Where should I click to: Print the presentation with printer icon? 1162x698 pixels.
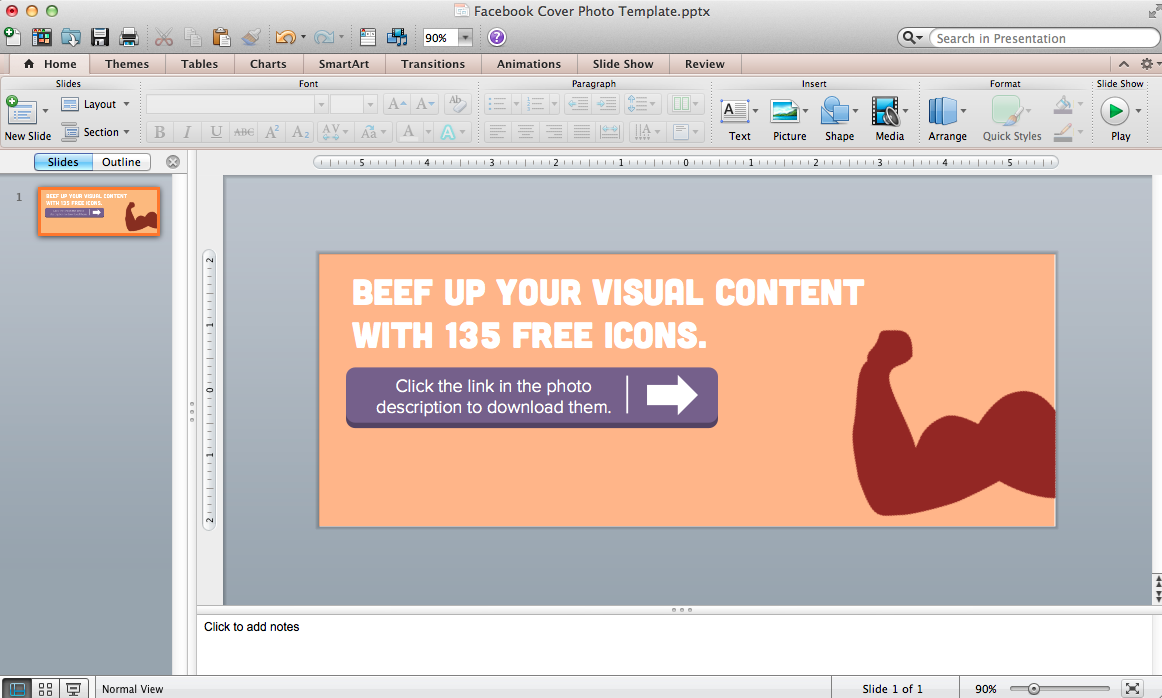coord(129,37)
